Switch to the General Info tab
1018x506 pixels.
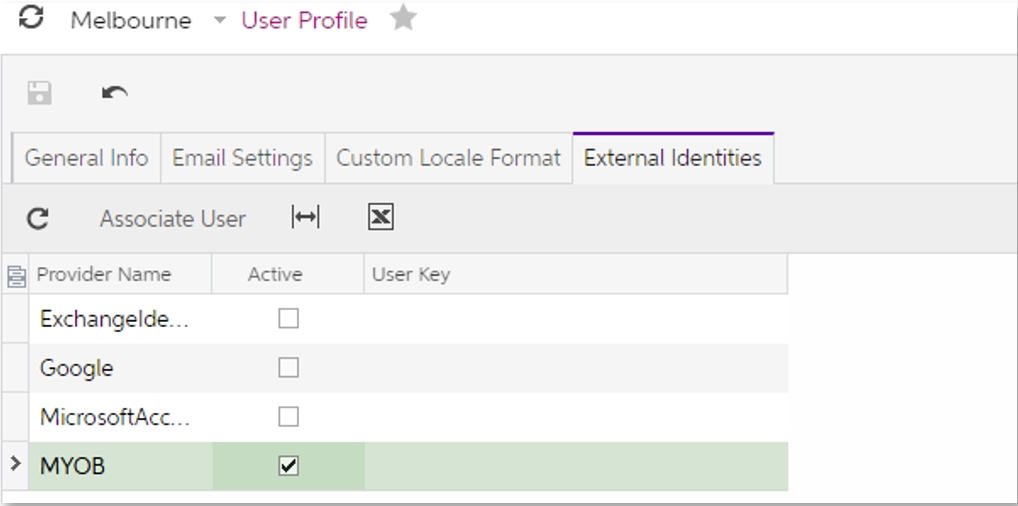coord(86,158)
